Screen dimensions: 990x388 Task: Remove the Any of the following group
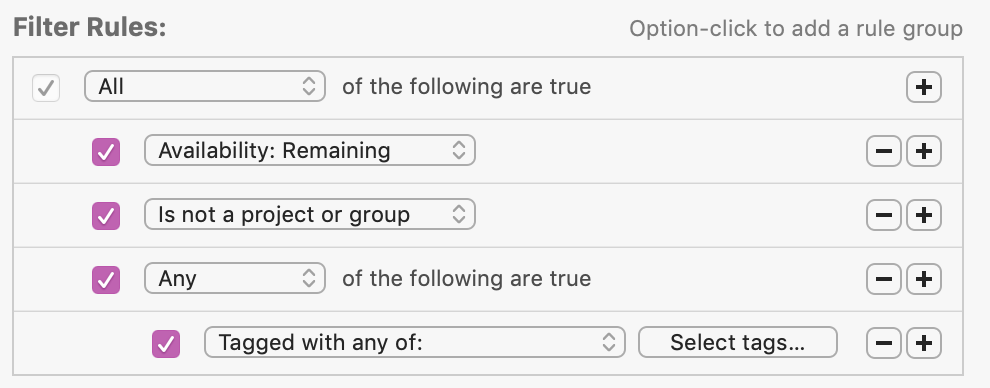click(883, 279)
